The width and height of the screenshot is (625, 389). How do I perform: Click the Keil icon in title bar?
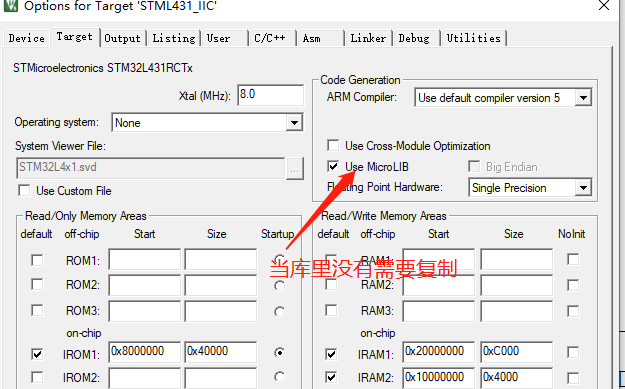coord(10,5)
